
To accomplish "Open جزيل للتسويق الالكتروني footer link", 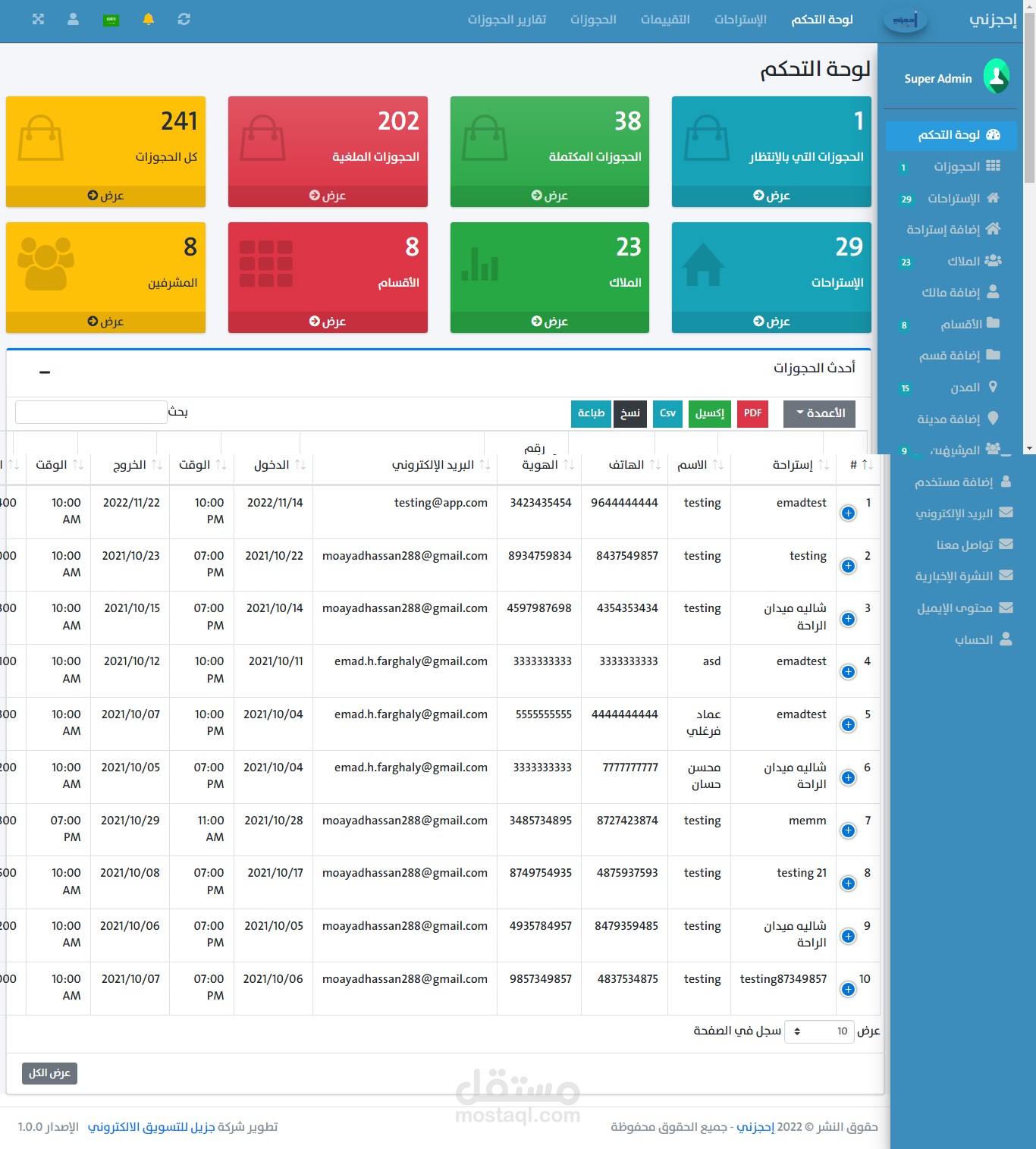I will [151, 1127].
